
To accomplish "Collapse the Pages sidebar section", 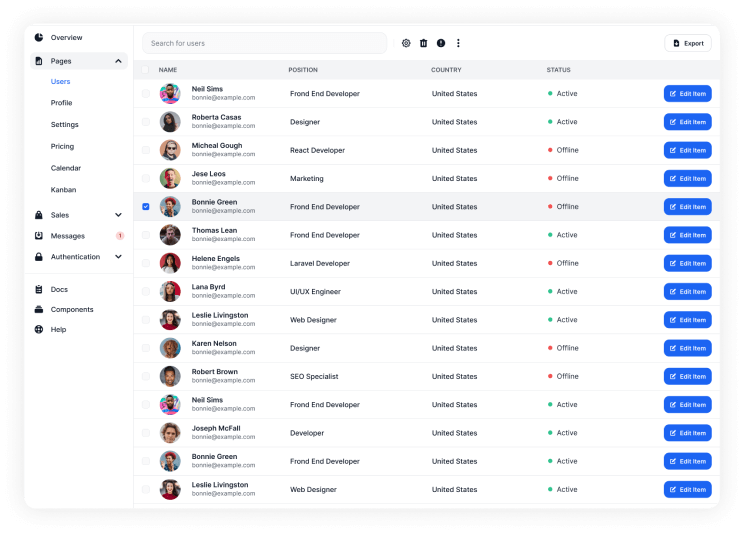I will tap(118, 61).
